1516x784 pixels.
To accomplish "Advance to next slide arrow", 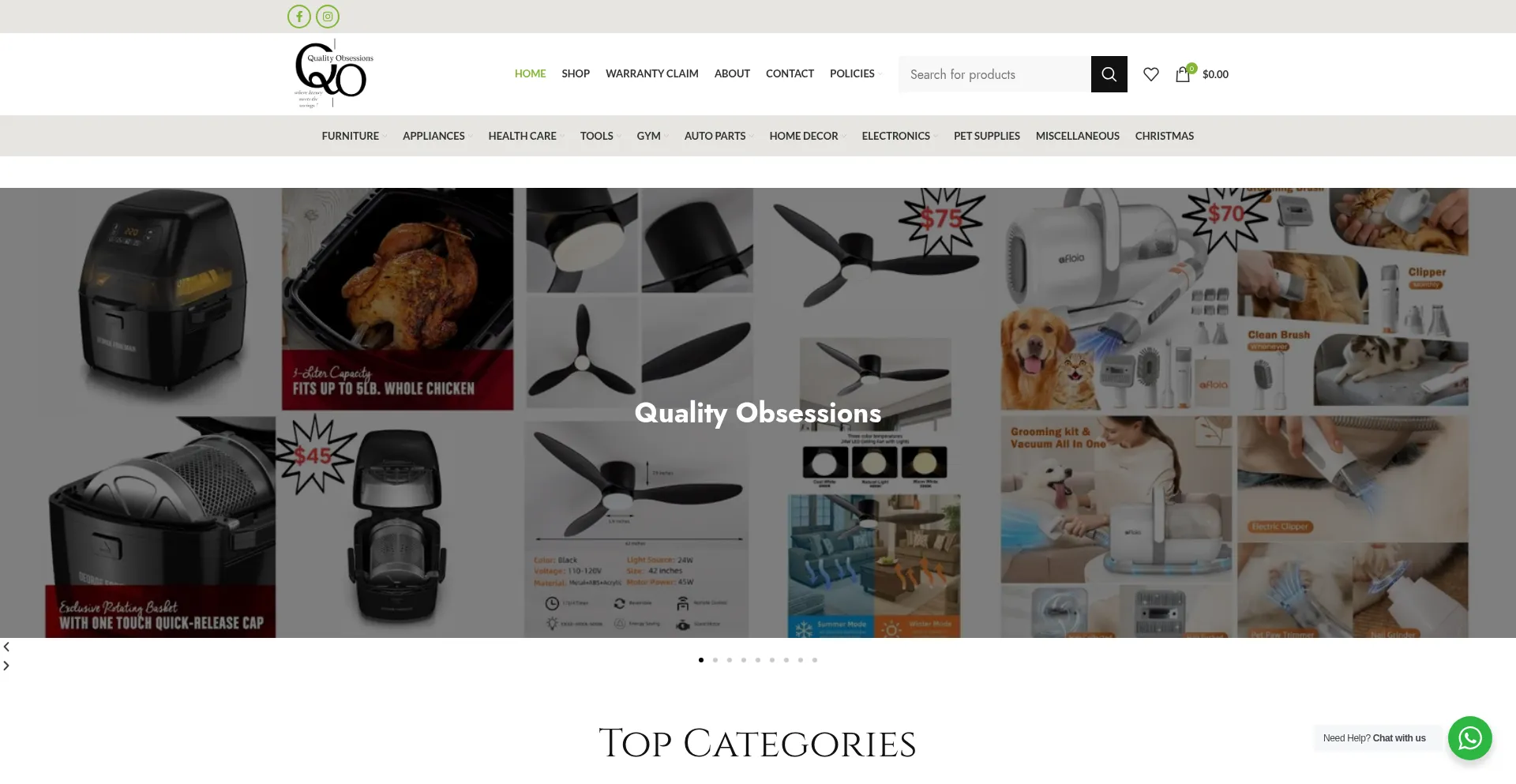I will pos(6,666).
